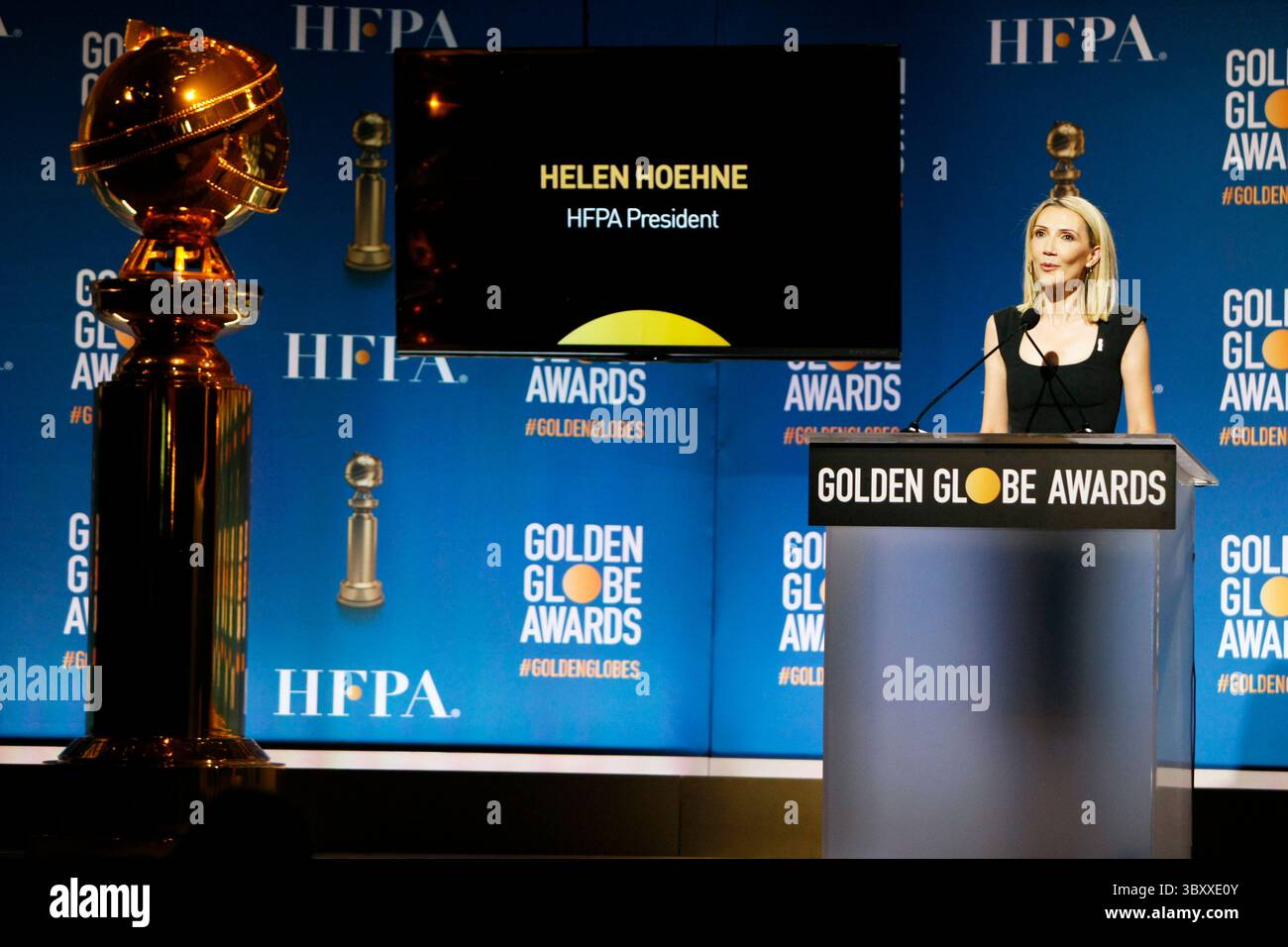Click the small trophy graphic beside center awards logo
The image size is (1288, 947).
coord(361,530)
